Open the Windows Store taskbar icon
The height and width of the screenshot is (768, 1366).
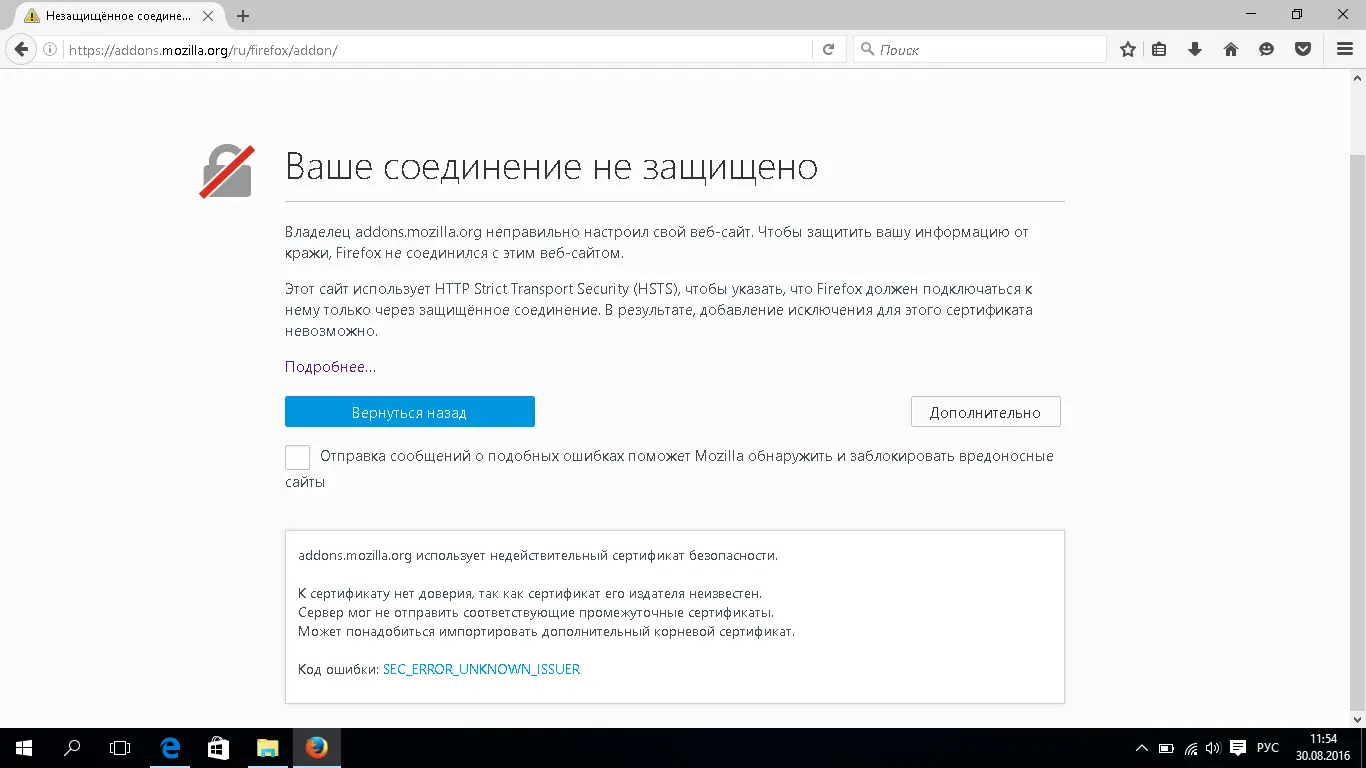[x=218, y=748]
